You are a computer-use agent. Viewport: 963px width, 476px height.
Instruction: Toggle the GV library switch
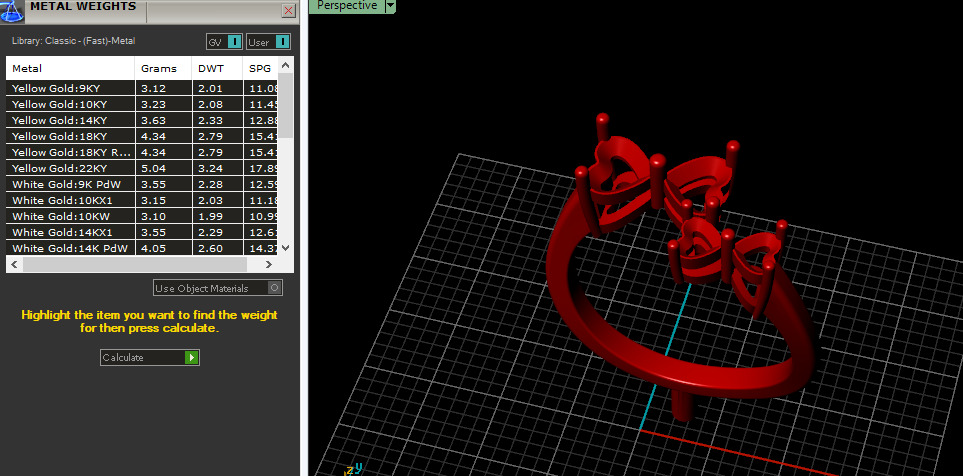coord(225,42)
